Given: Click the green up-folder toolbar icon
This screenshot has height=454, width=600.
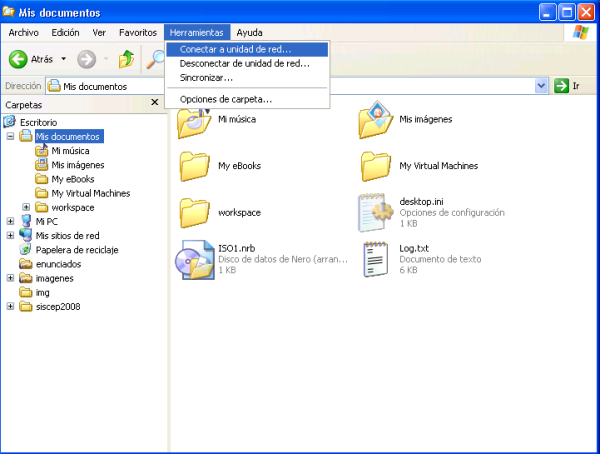Looking at the screenshot, I should [x=127, y=59].
